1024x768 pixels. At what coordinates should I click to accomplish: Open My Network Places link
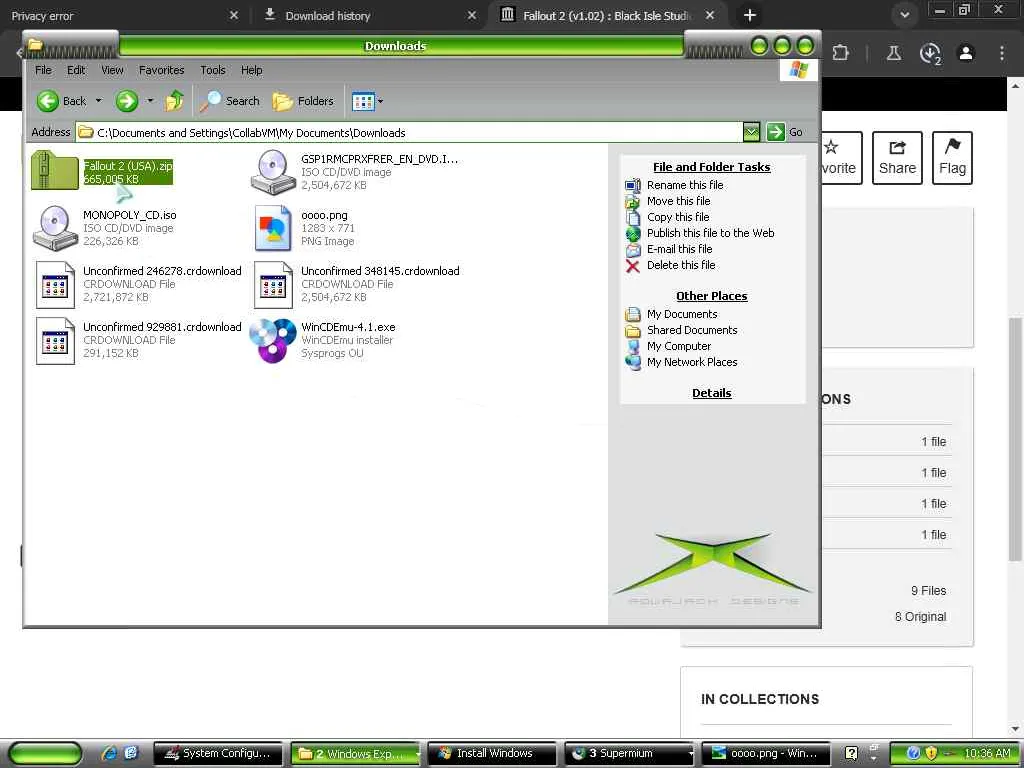(x=692, y=362)
